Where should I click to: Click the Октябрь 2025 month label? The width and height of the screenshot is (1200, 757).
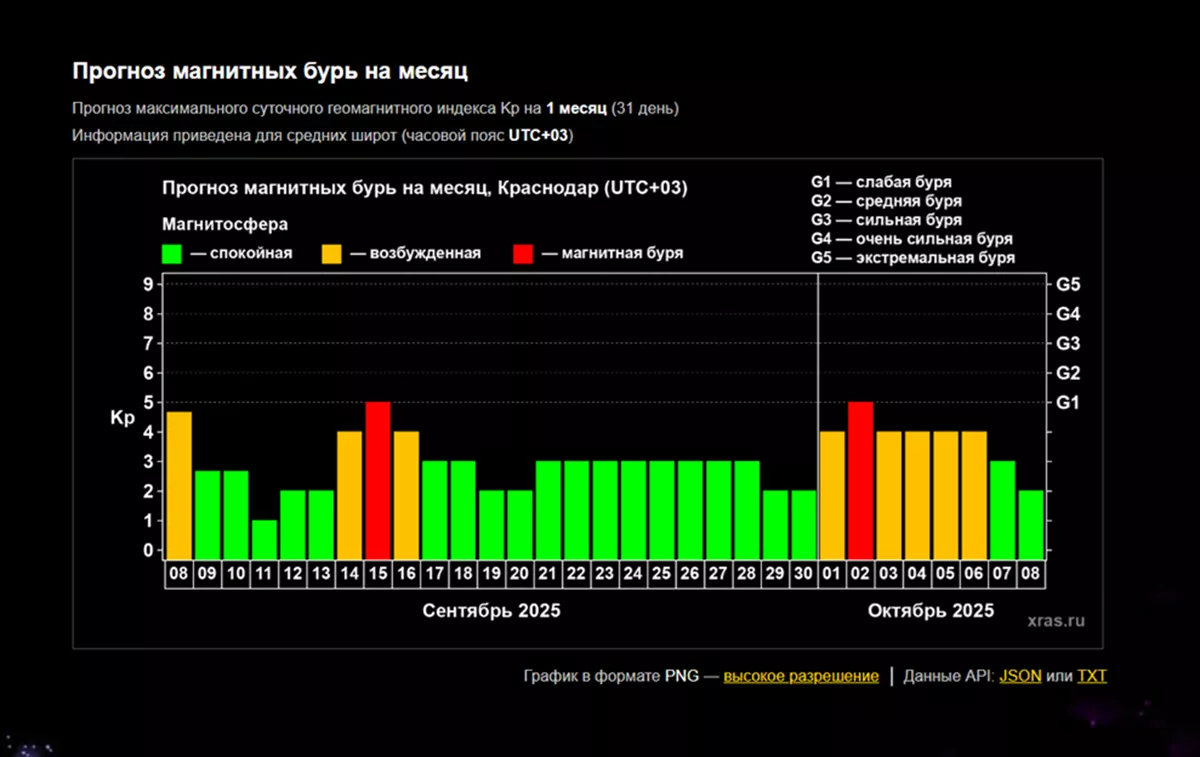(x=930, y=611)
